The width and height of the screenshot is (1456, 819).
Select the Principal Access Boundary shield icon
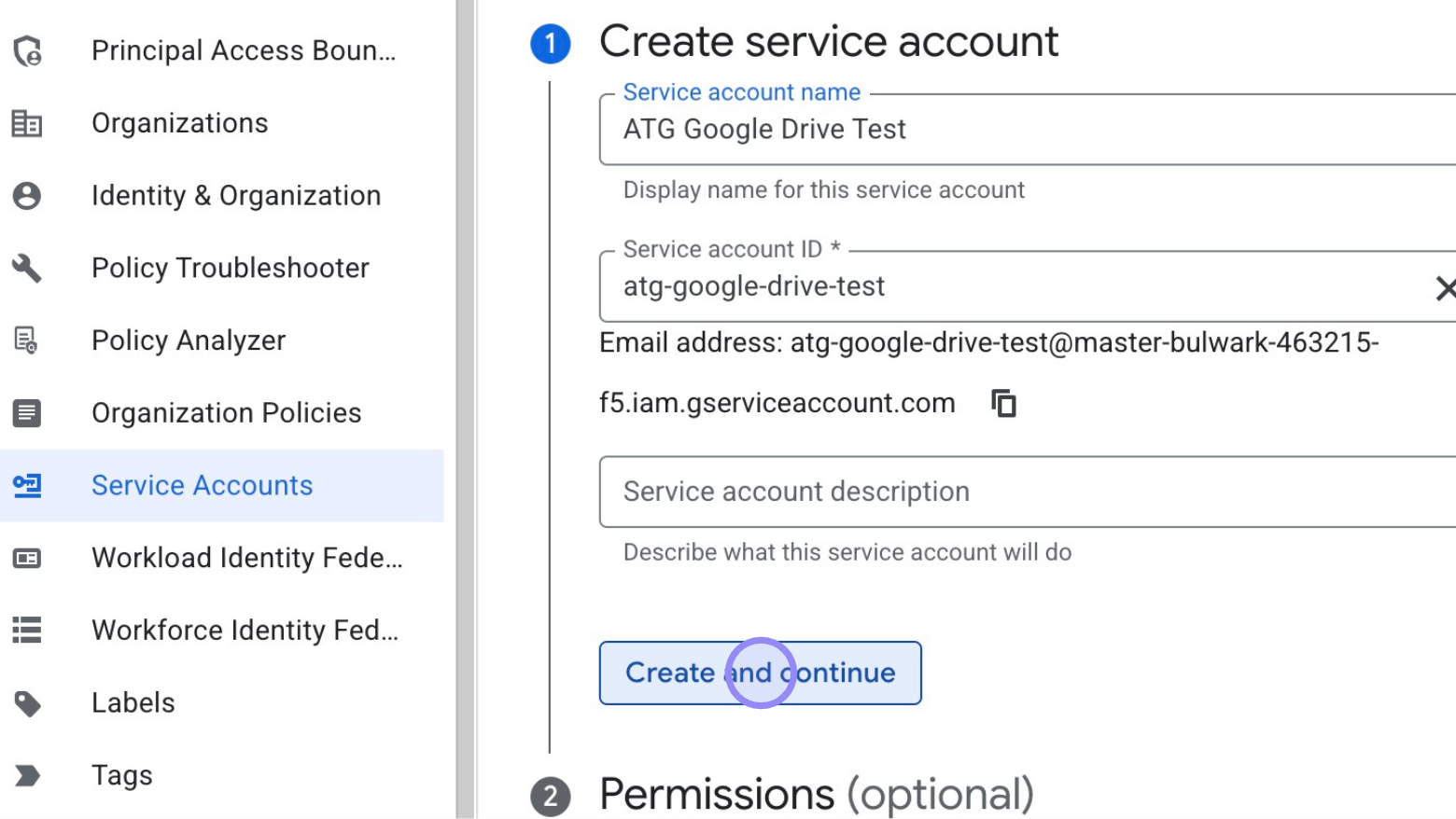(x=26, y=50)
